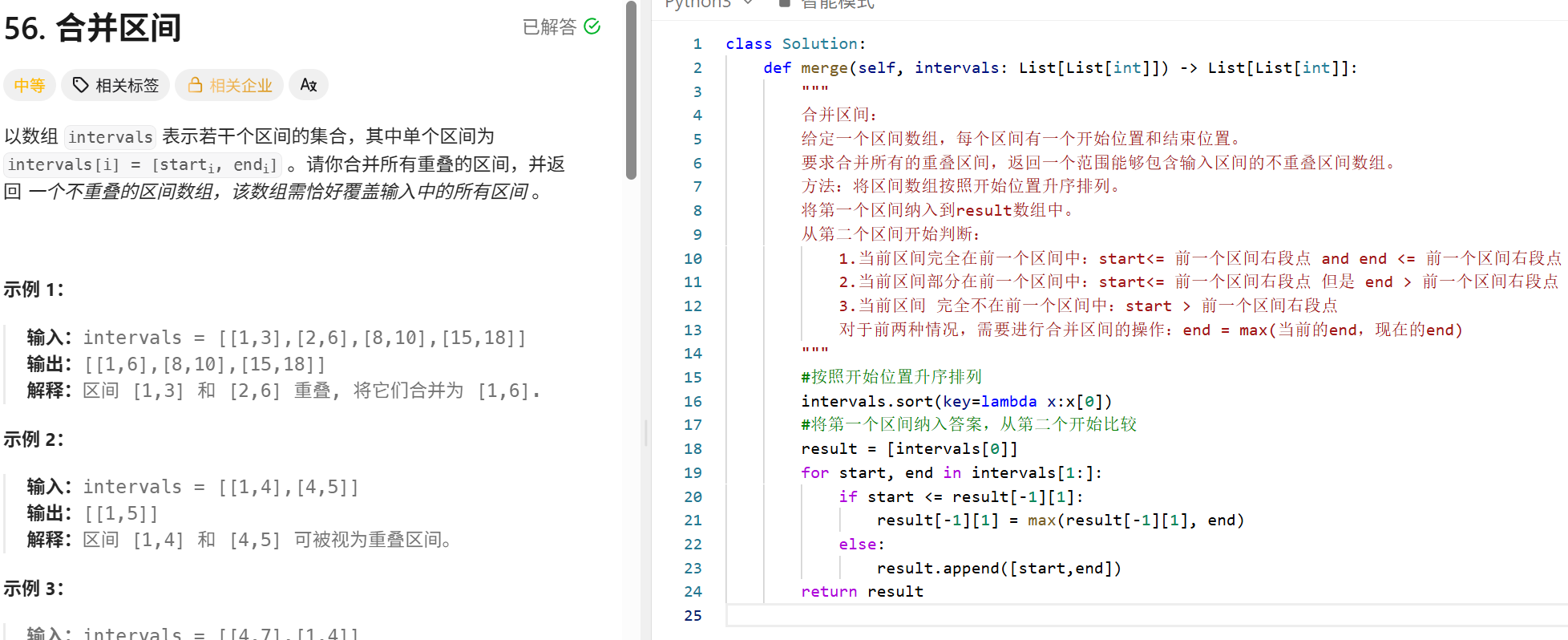
Task: Click the else: line in the code
Action: 862,544
